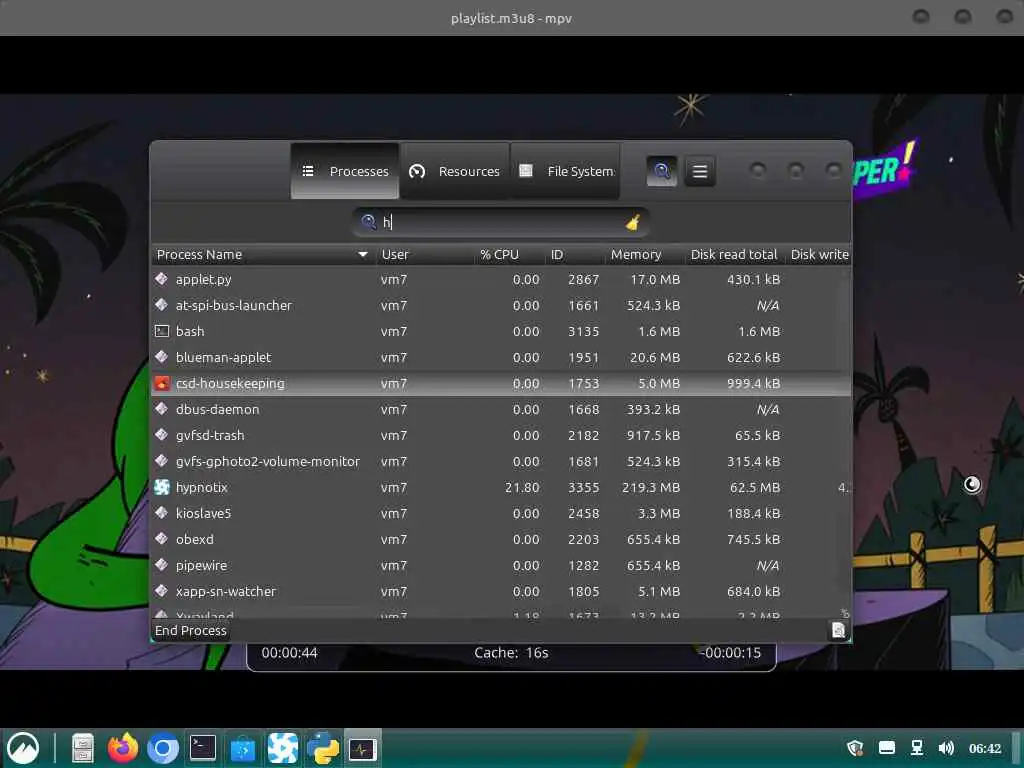Click process ID 1753 cell

583,383
